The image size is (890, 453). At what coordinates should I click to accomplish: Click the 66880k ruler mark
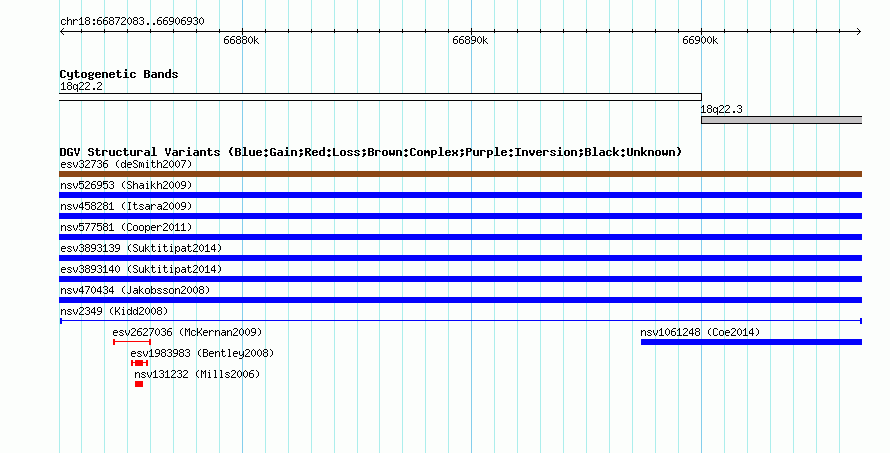(241, 40)
